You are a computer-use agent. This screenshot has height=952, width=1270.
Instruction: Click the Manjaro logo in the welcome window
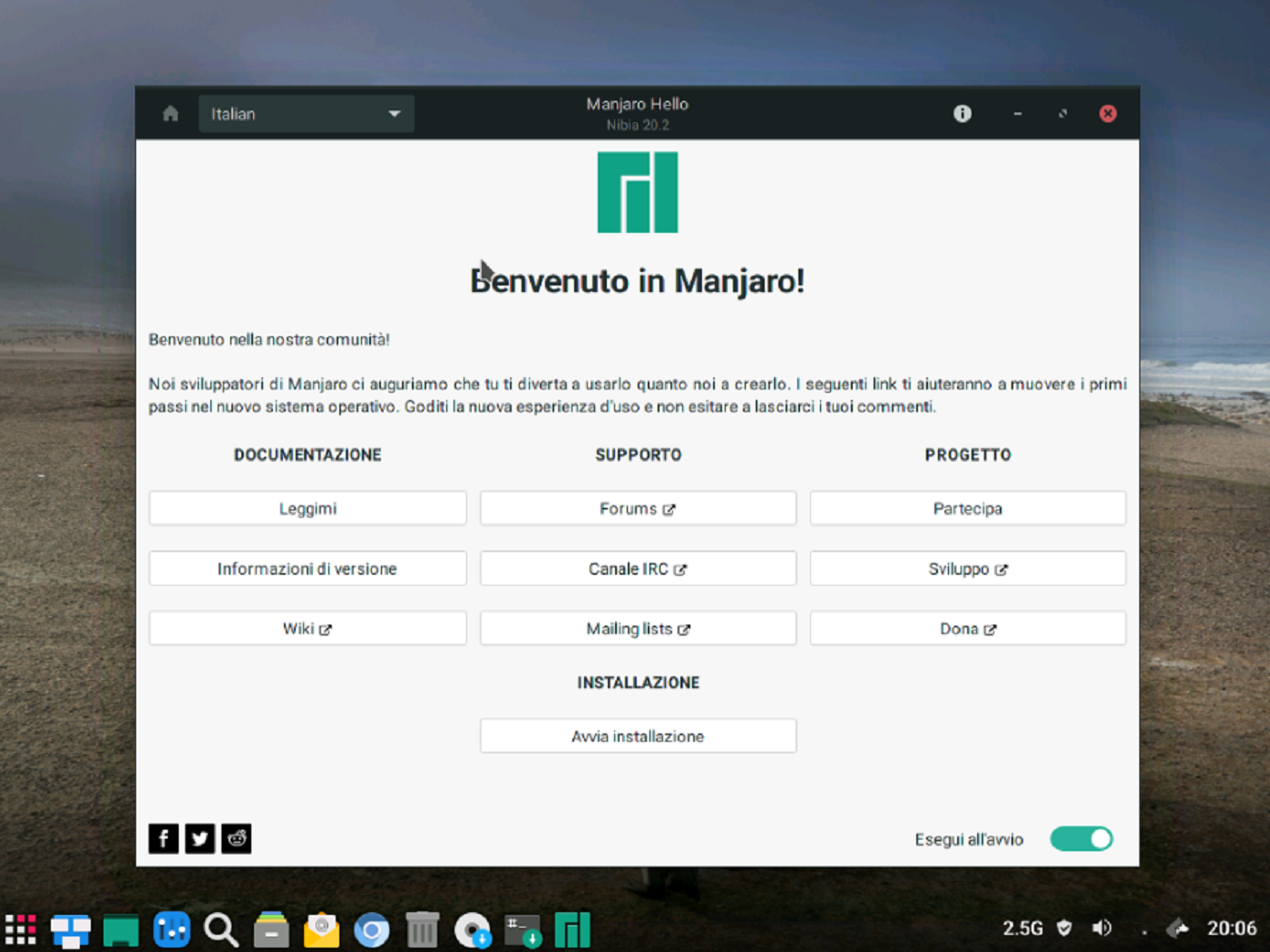point(636,192)
